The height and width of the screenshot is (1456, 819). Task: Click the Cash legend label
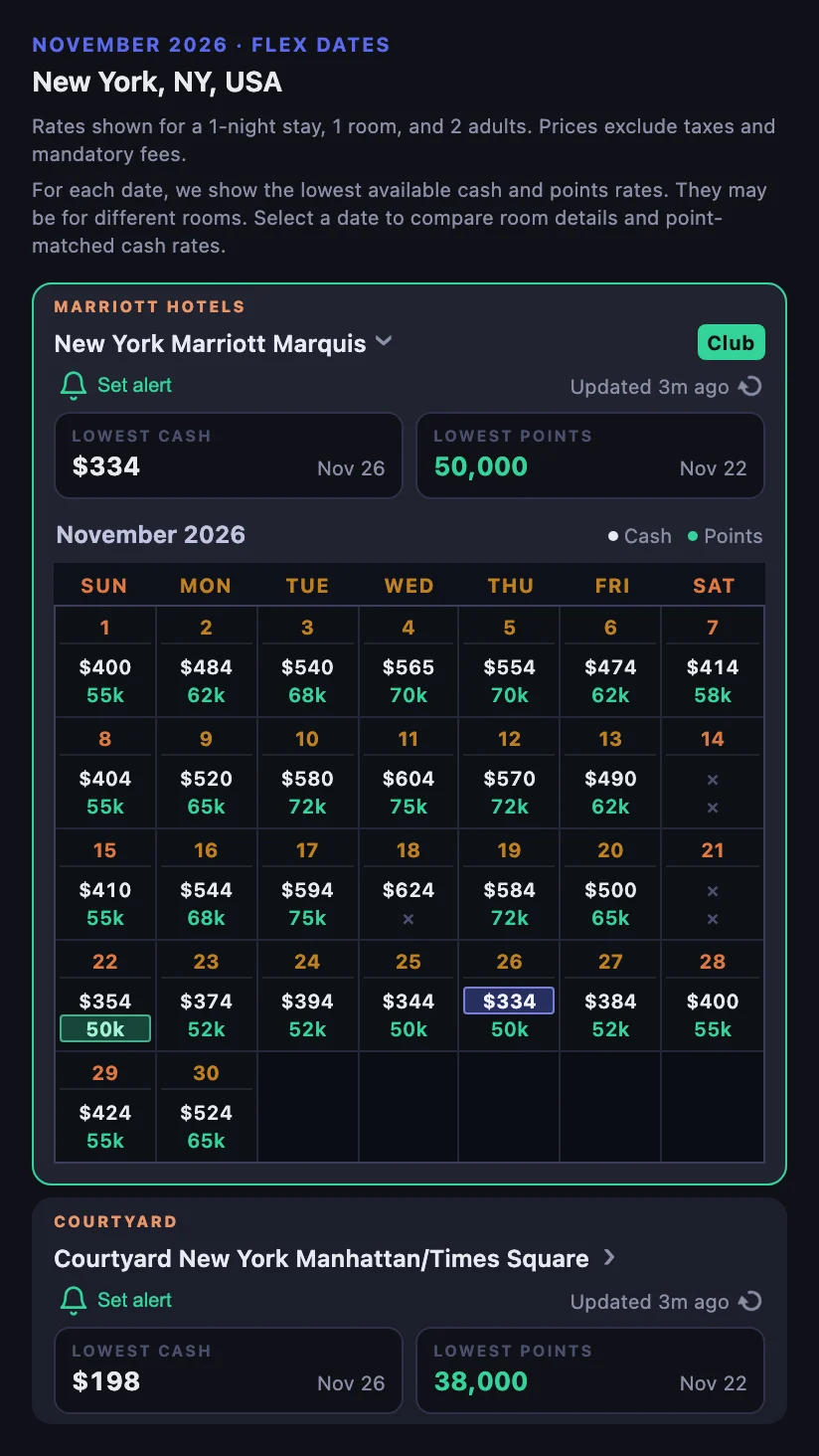pyautogui.click(x=640, y=536)
